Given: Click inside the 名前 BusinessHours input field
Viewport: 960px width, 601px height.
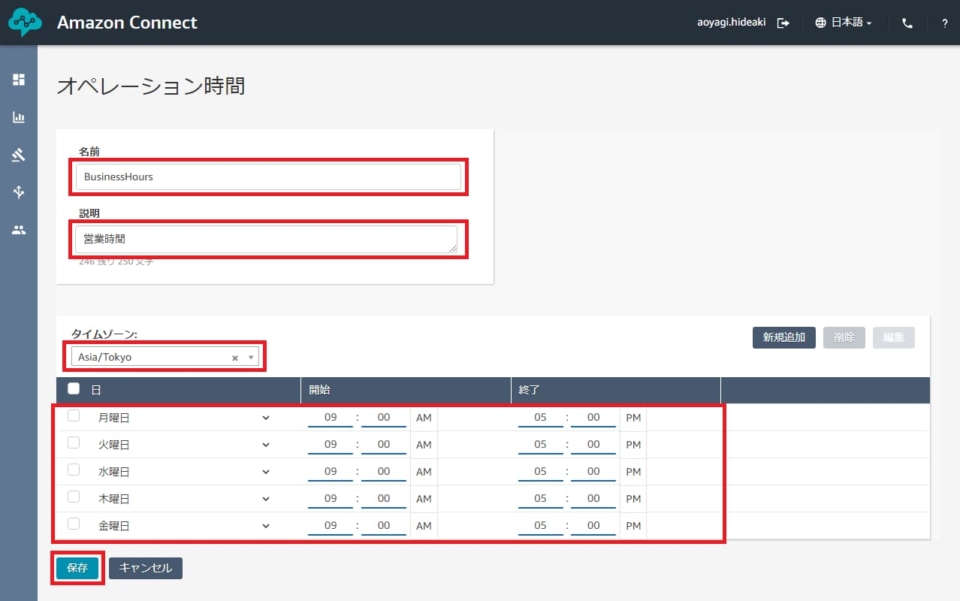Looking at the screenshot, I should [268, 176].
